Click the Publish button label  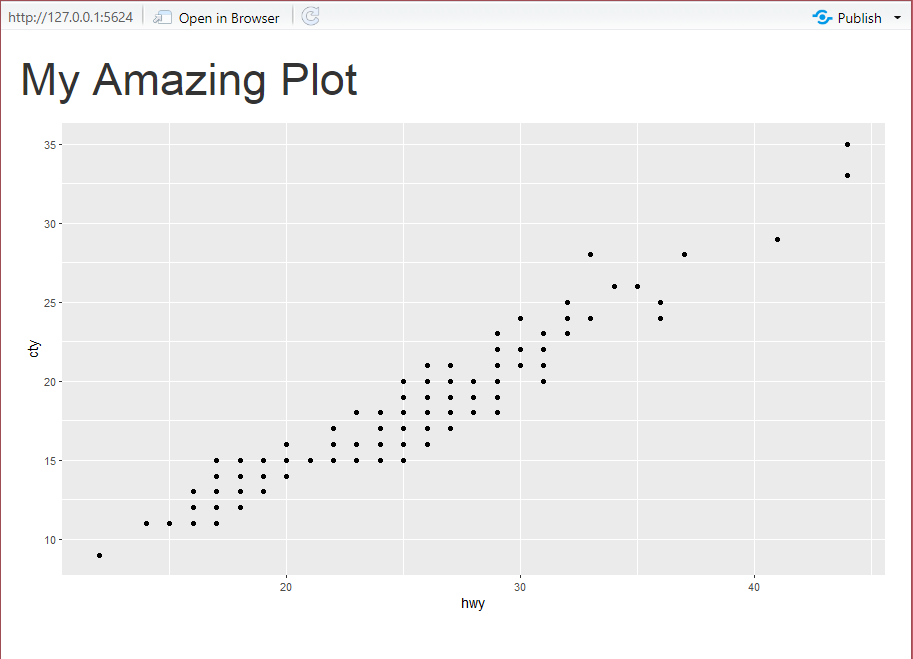(x=859, y=18)
